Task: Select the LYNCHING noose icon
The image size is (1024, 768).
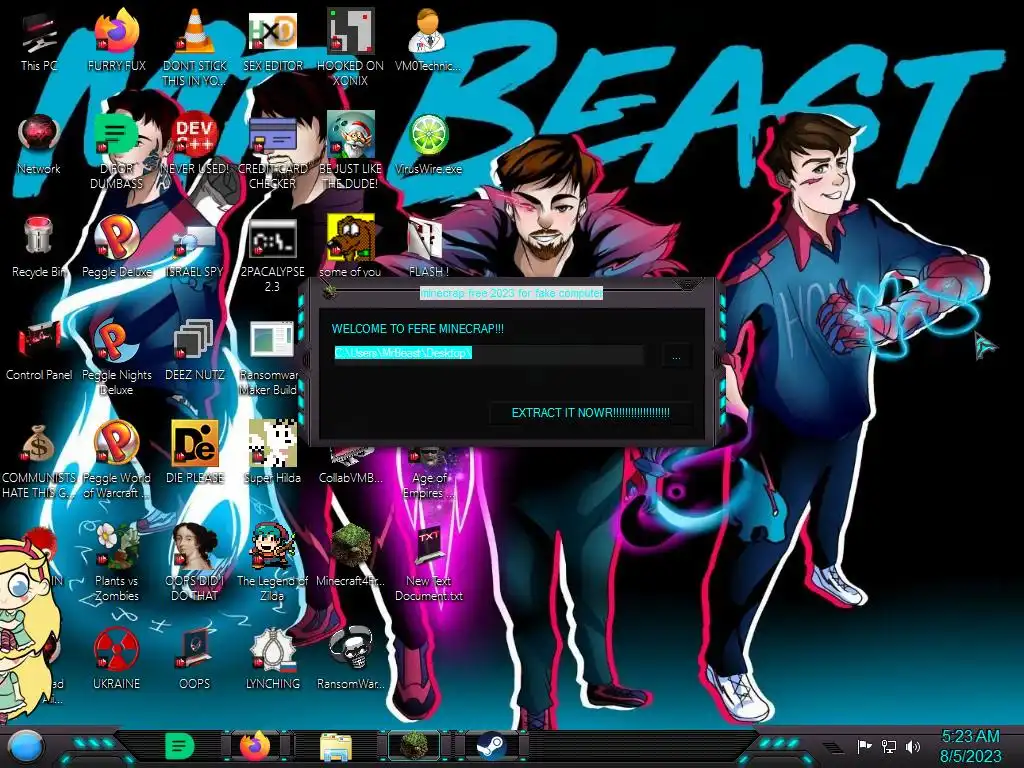Action: 272,650
